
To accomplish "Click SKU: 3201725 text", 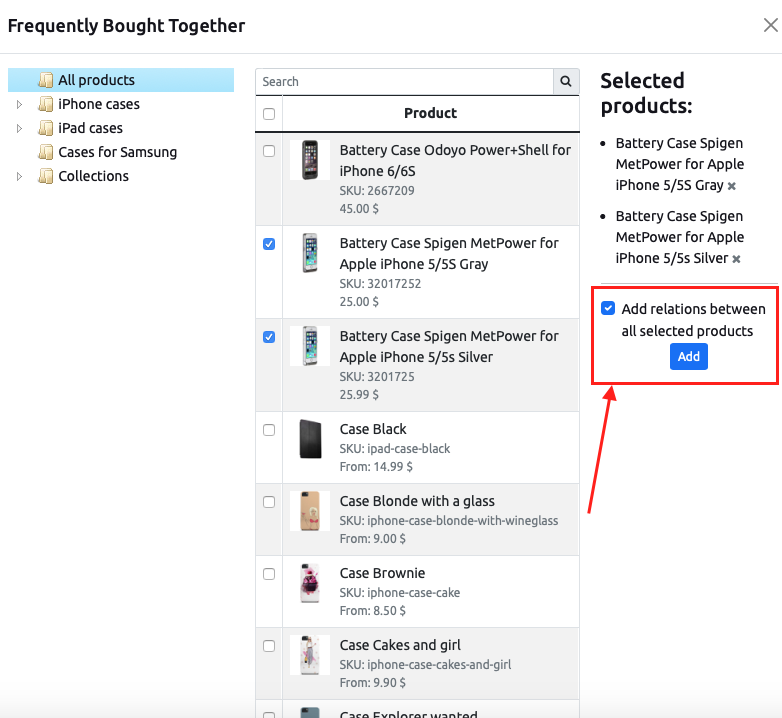I will coord(377,376).
